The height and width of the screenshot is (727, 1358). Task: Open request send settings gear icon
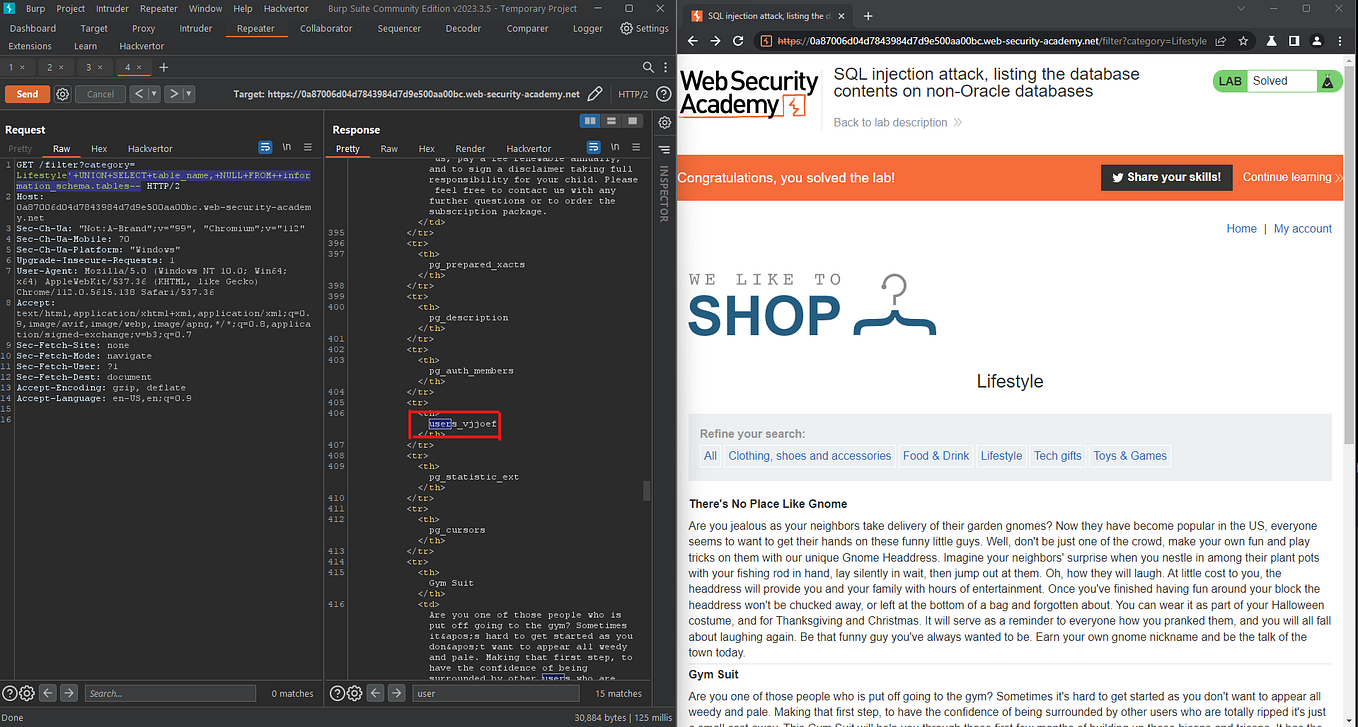tap(62, 94)
